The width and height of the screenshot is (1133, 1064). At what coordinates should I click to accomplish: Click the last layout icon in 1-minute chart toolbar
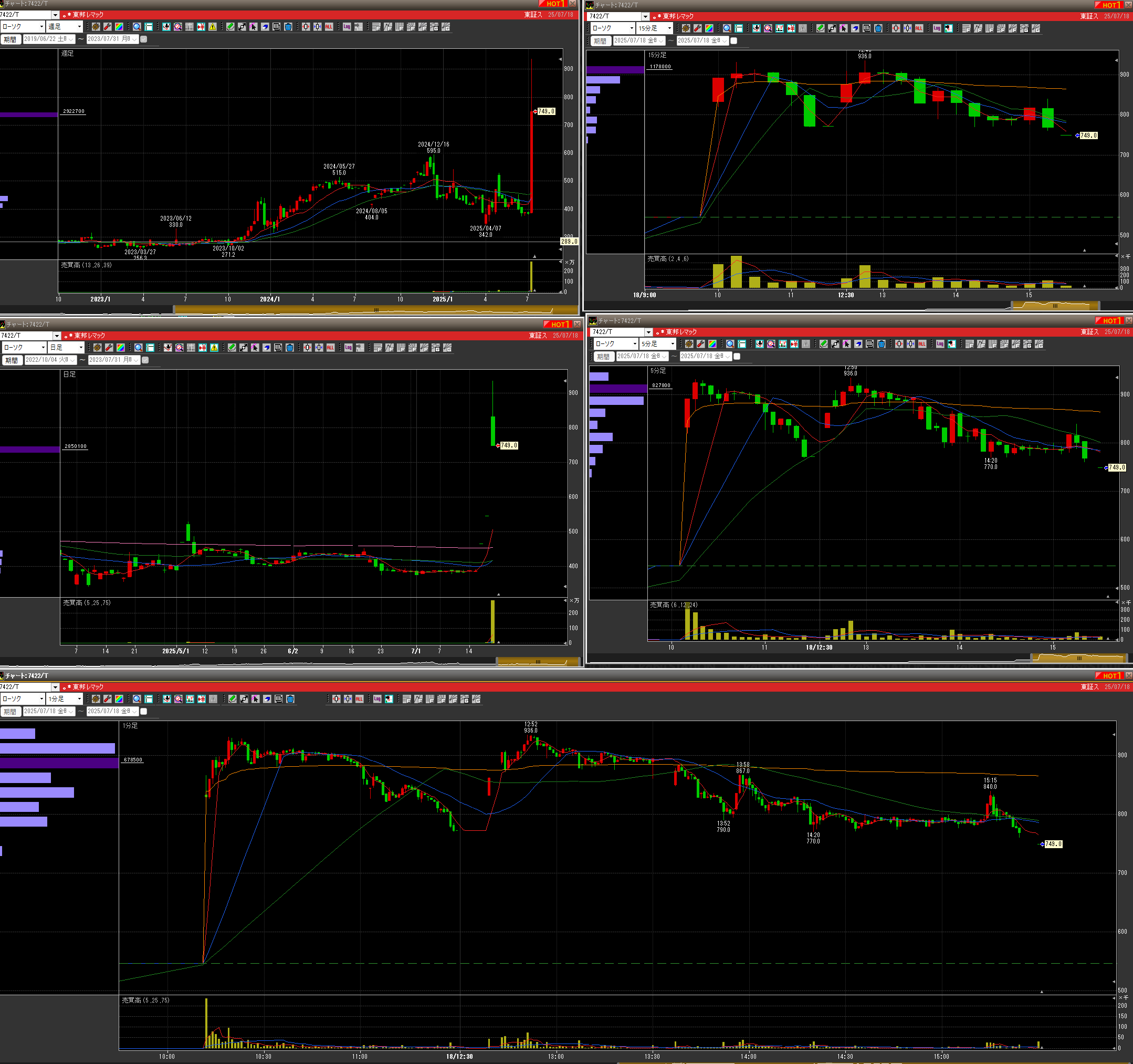476,699
